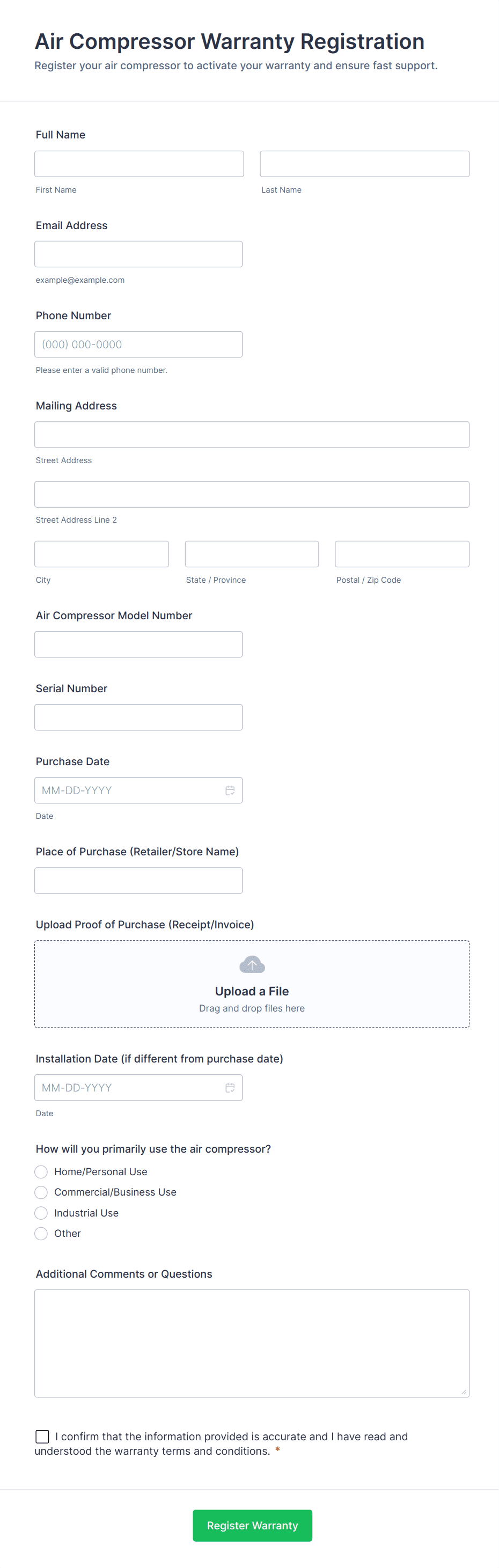Click the Email Address input field
This screenshot has width=499, height=1568.
(x=138, y=254)
